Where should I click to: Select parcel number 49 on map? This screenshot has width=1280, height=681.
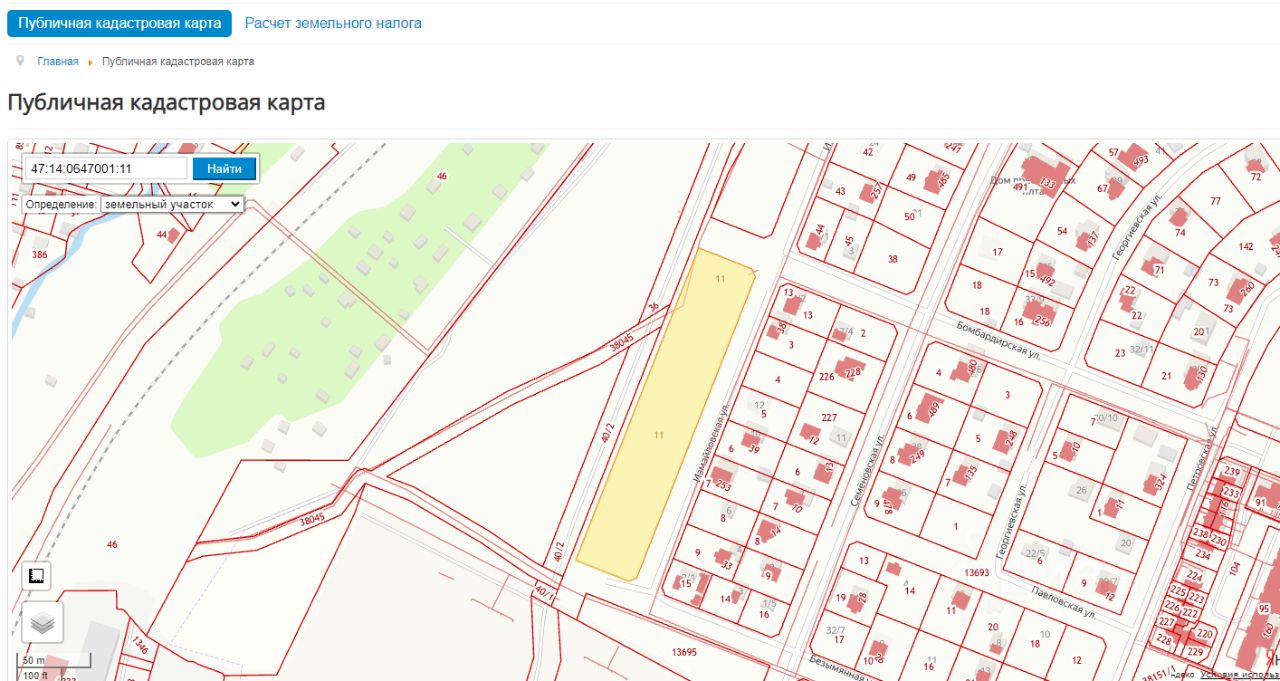[911, 177]
